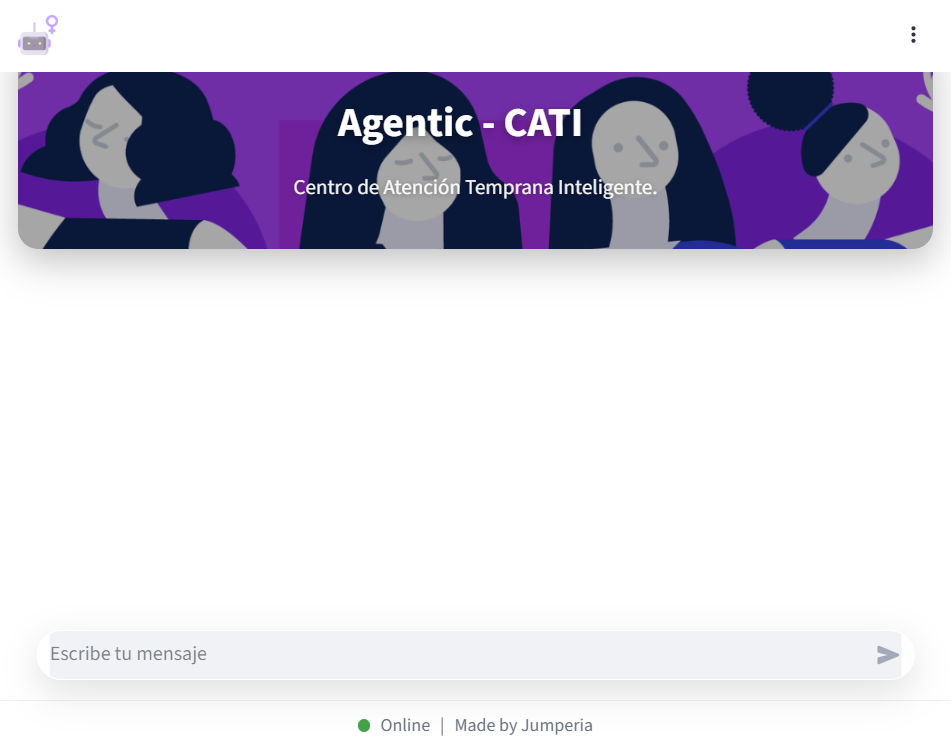Open the three-dot options menu

913,35
